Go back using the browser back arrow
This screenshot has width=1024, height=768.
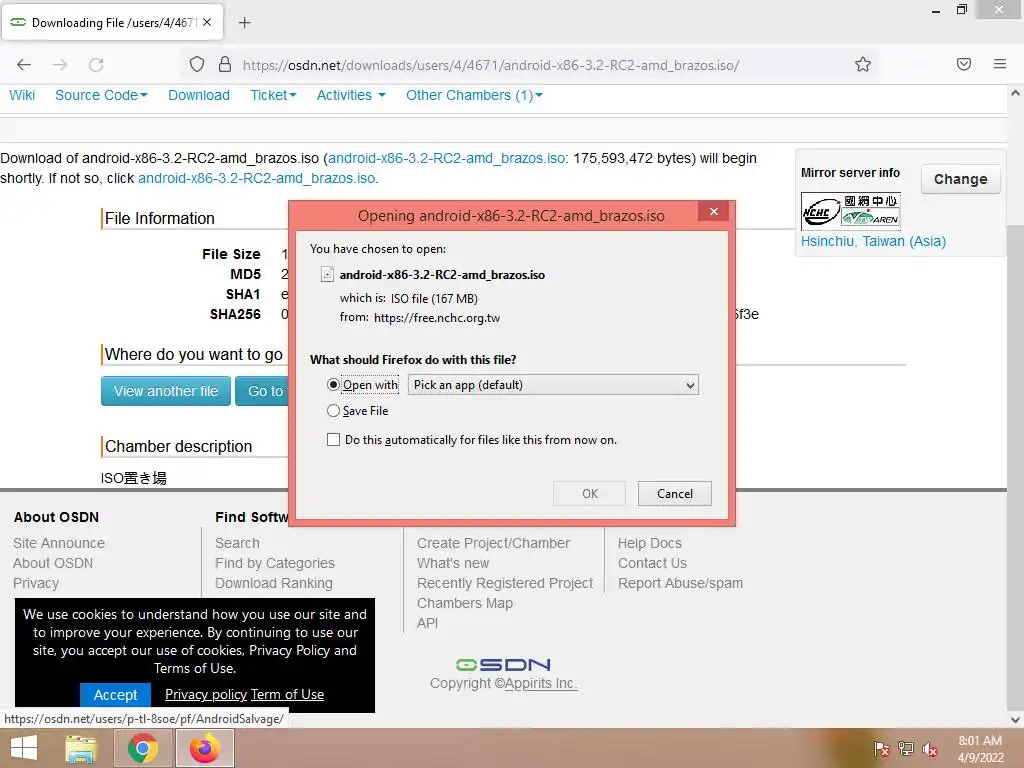tap(24, 65)
